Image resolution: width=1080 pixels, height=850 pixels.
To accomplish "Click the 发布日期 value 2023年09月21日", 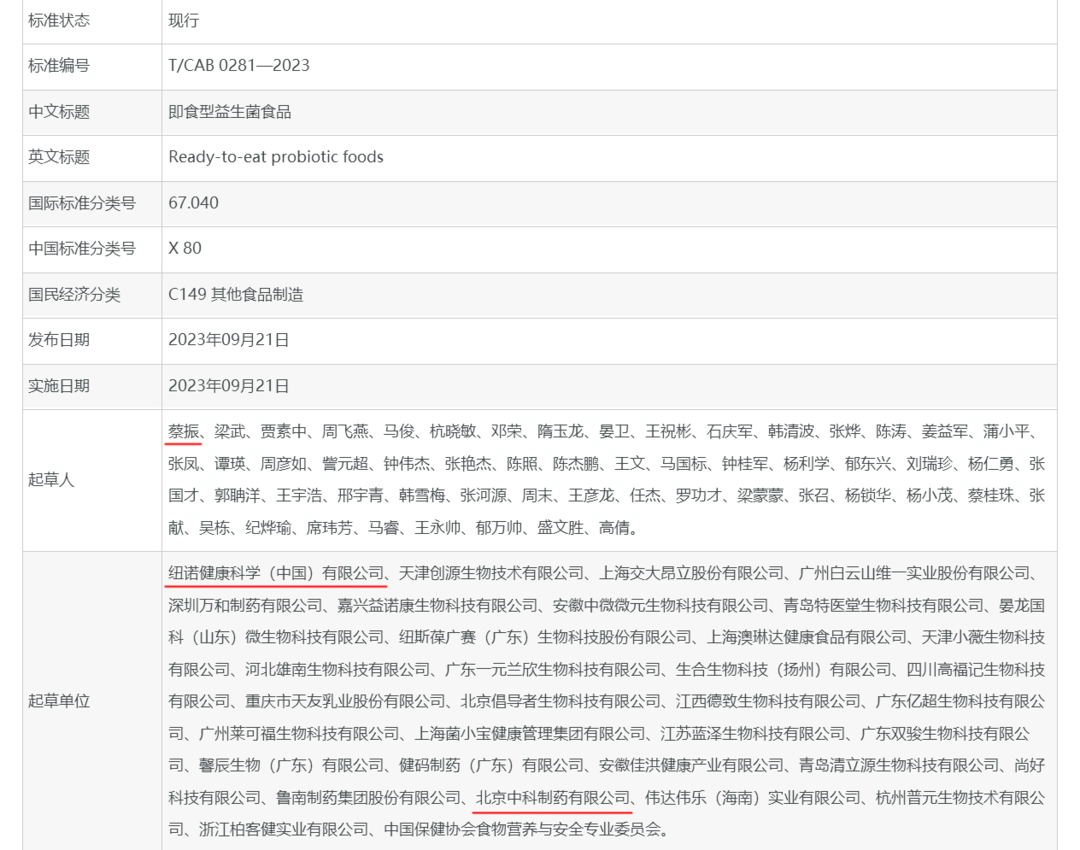I will point(229,340).
